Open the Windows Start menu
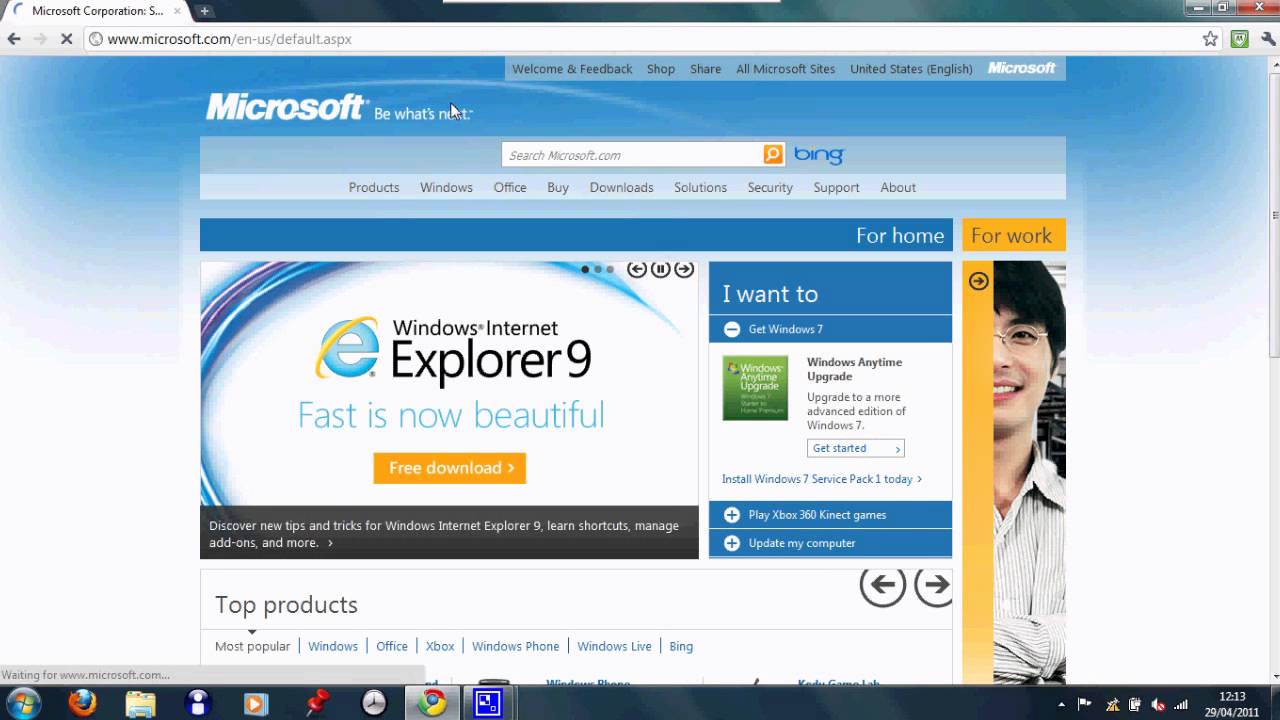This screenshot has height=720, width=1280. pos(24,703)
